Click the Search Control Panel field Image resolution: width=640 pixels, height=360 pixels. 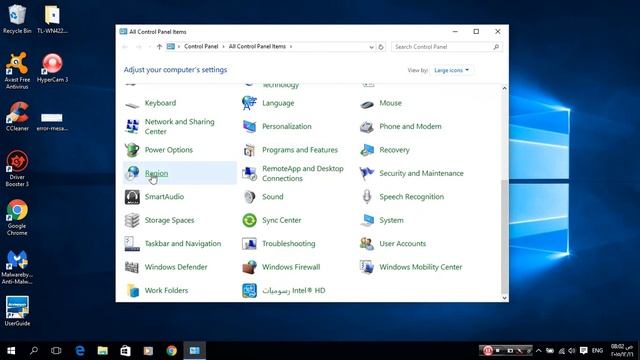(x=447, y=47)
